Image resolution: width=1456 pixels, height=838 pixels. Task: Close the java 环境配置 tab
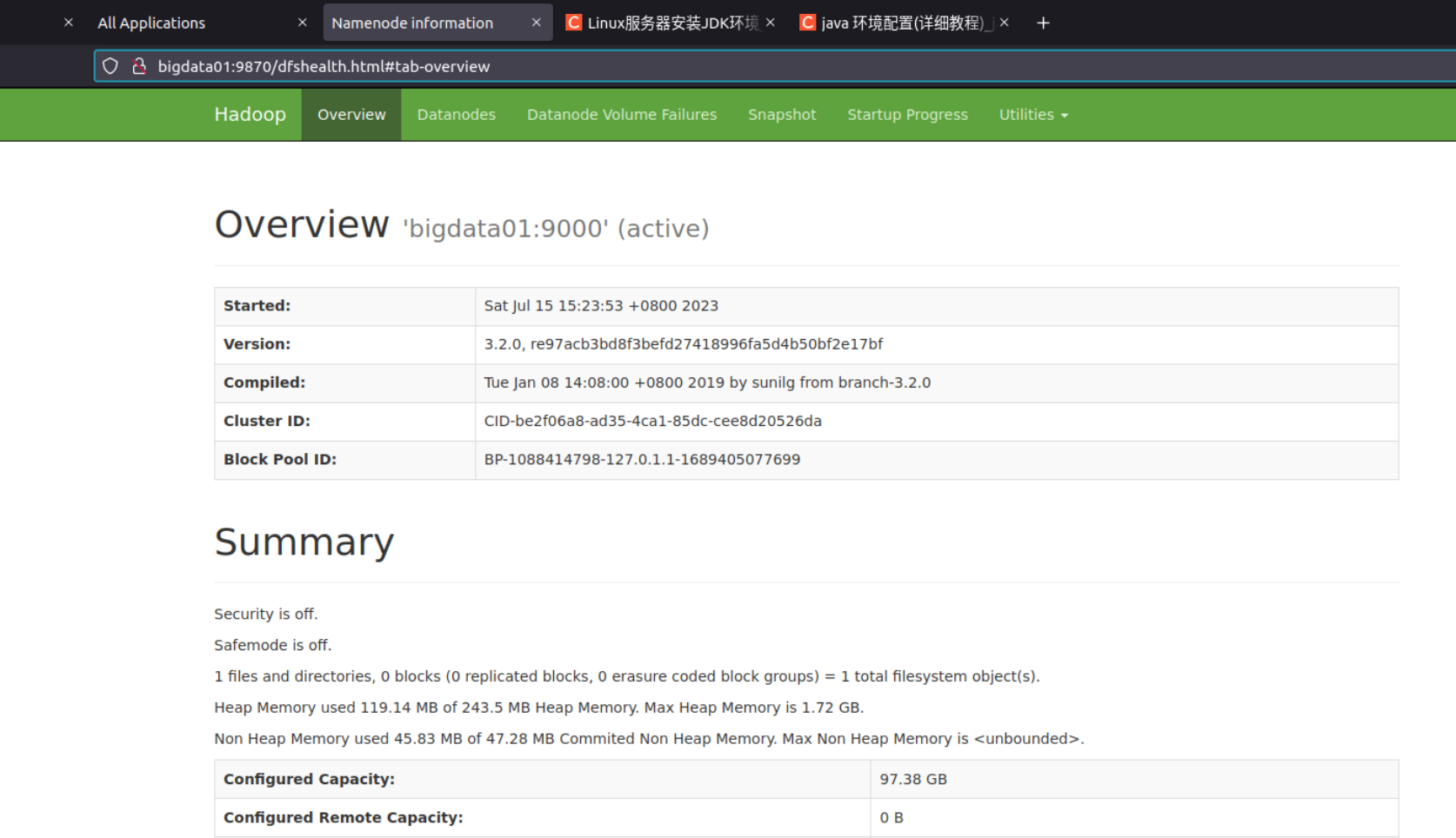[1004, 23]
